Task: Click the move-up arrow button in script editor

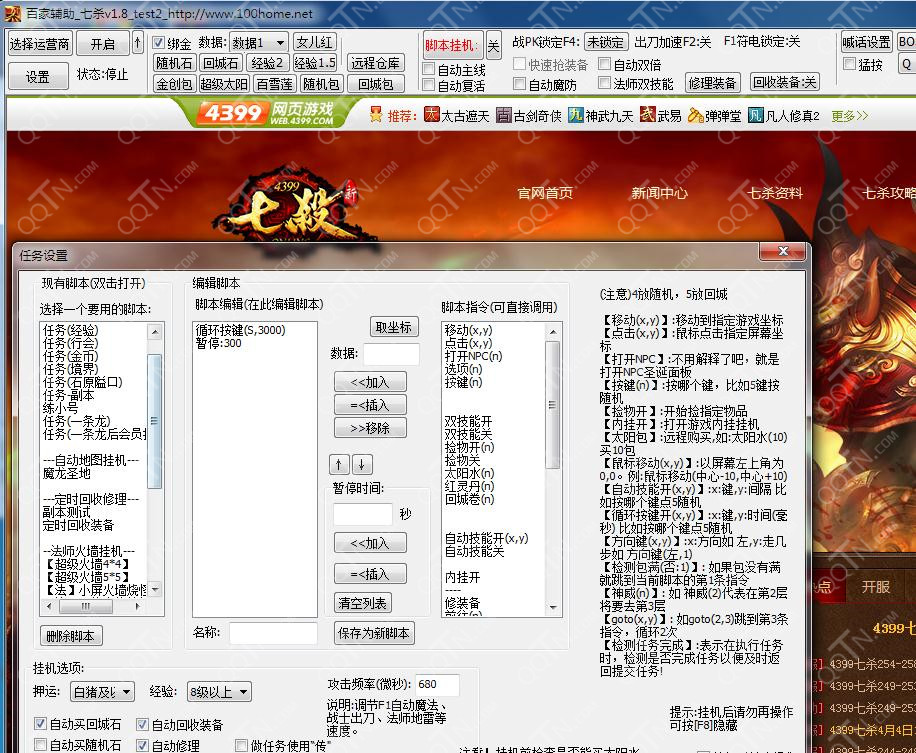Action: [341, 464]
